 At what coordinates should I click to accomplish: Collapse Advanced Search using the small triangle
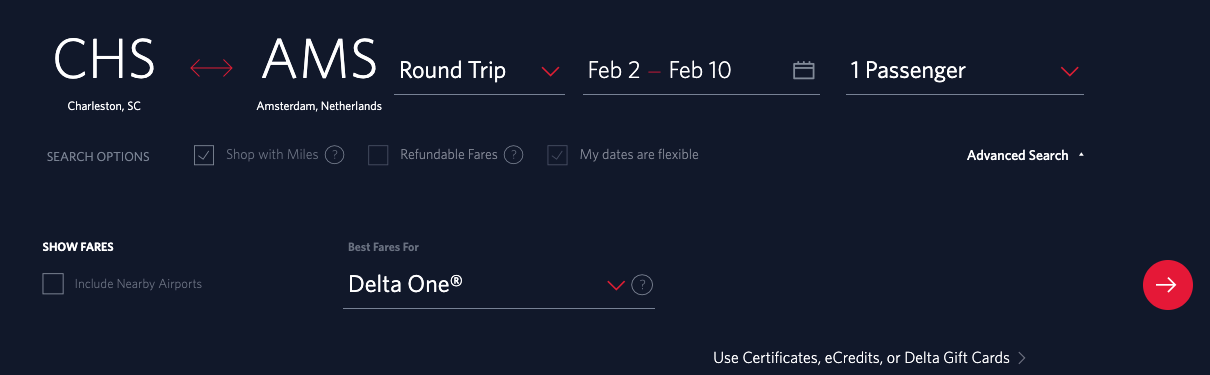1081,156
